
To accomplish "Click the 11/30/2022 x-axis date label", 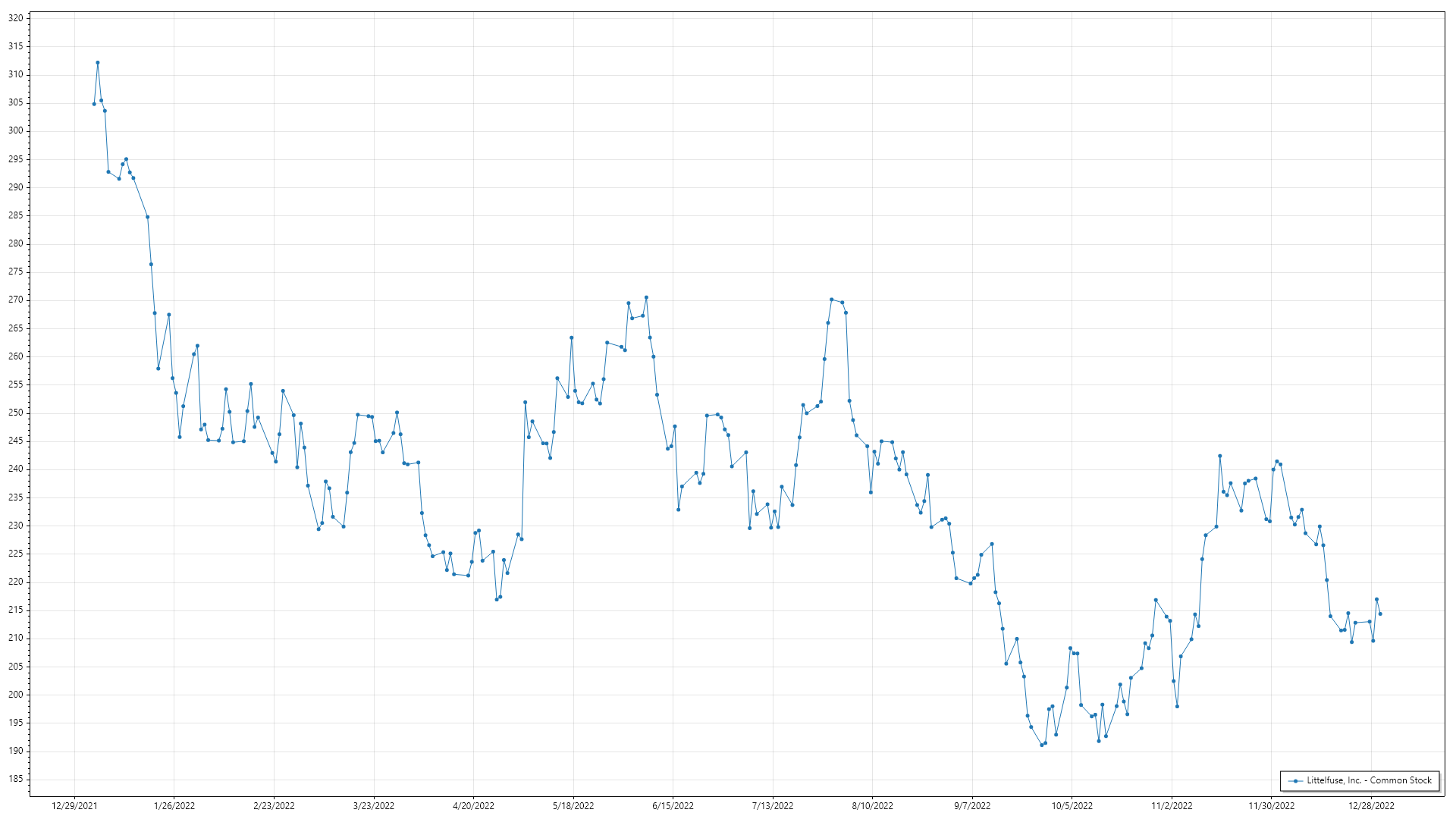I will tap(1272, 805).
